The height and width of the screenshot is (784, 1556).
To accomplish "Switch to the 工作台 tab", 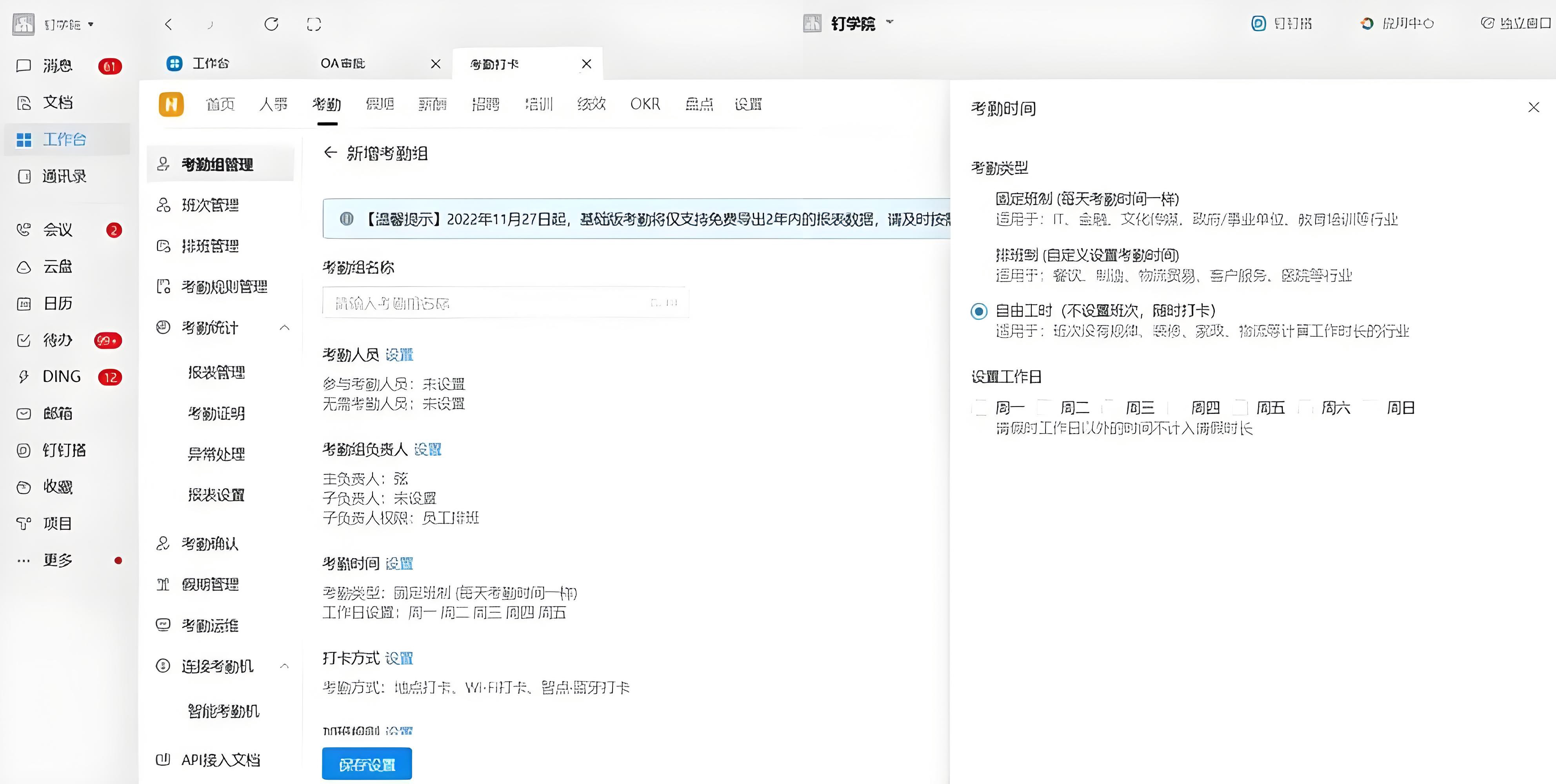I will [x=199, y=64].
